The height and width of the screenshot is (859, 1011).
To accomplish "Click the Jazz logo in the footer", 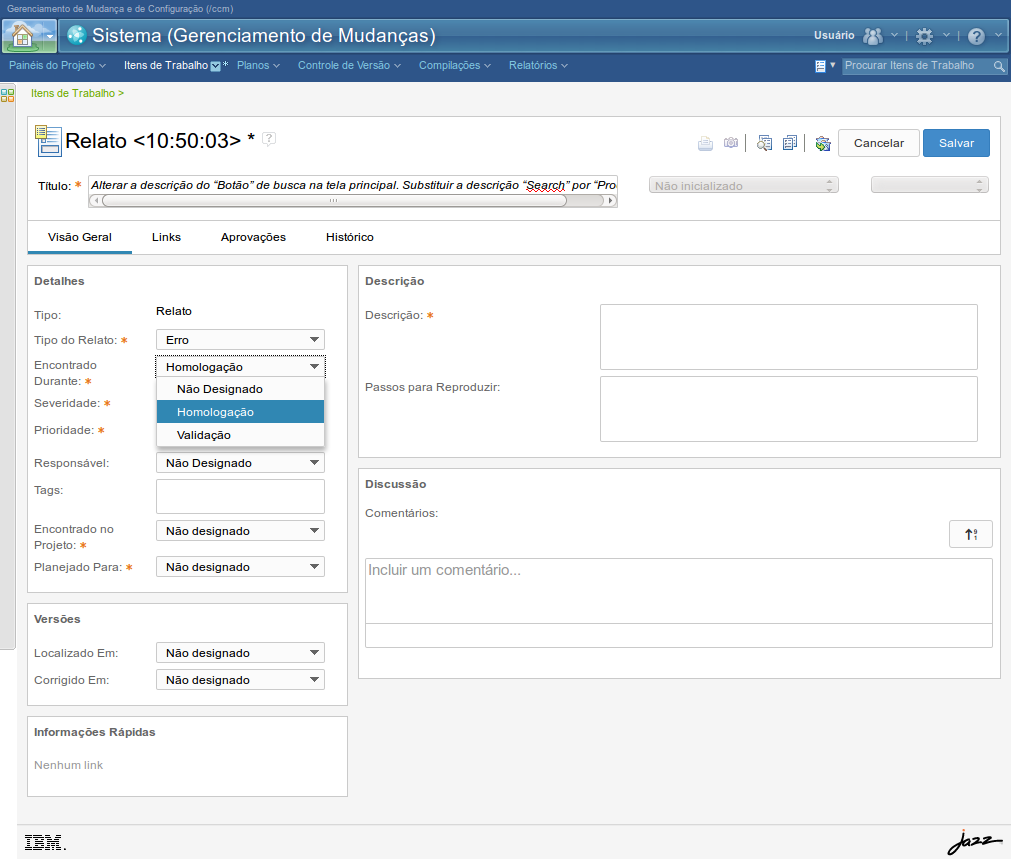I will pos(974,842).
